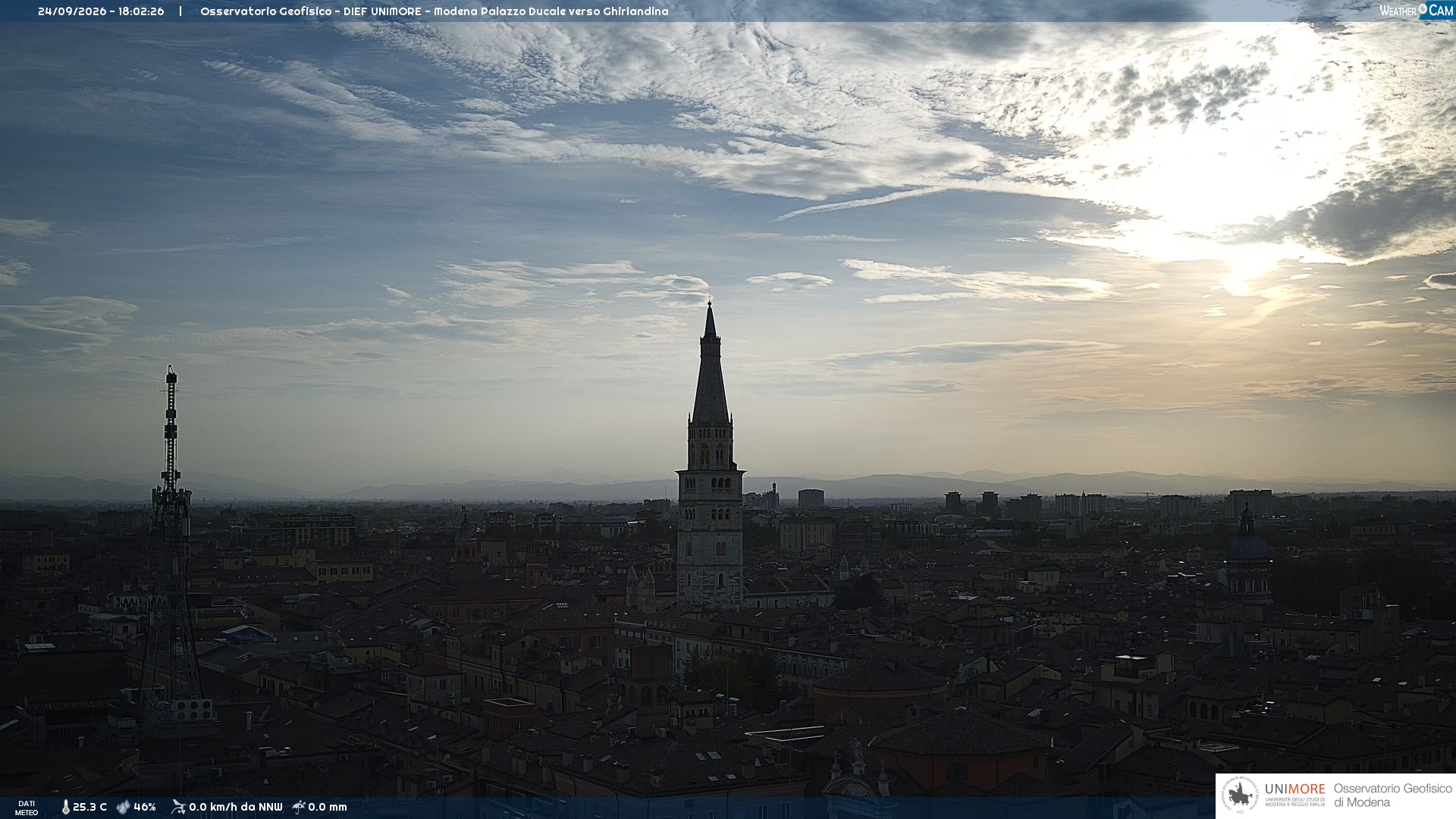Click the UNIMORE university seal emblem
1456x819 pixels.
click(x=1240, y=795)
